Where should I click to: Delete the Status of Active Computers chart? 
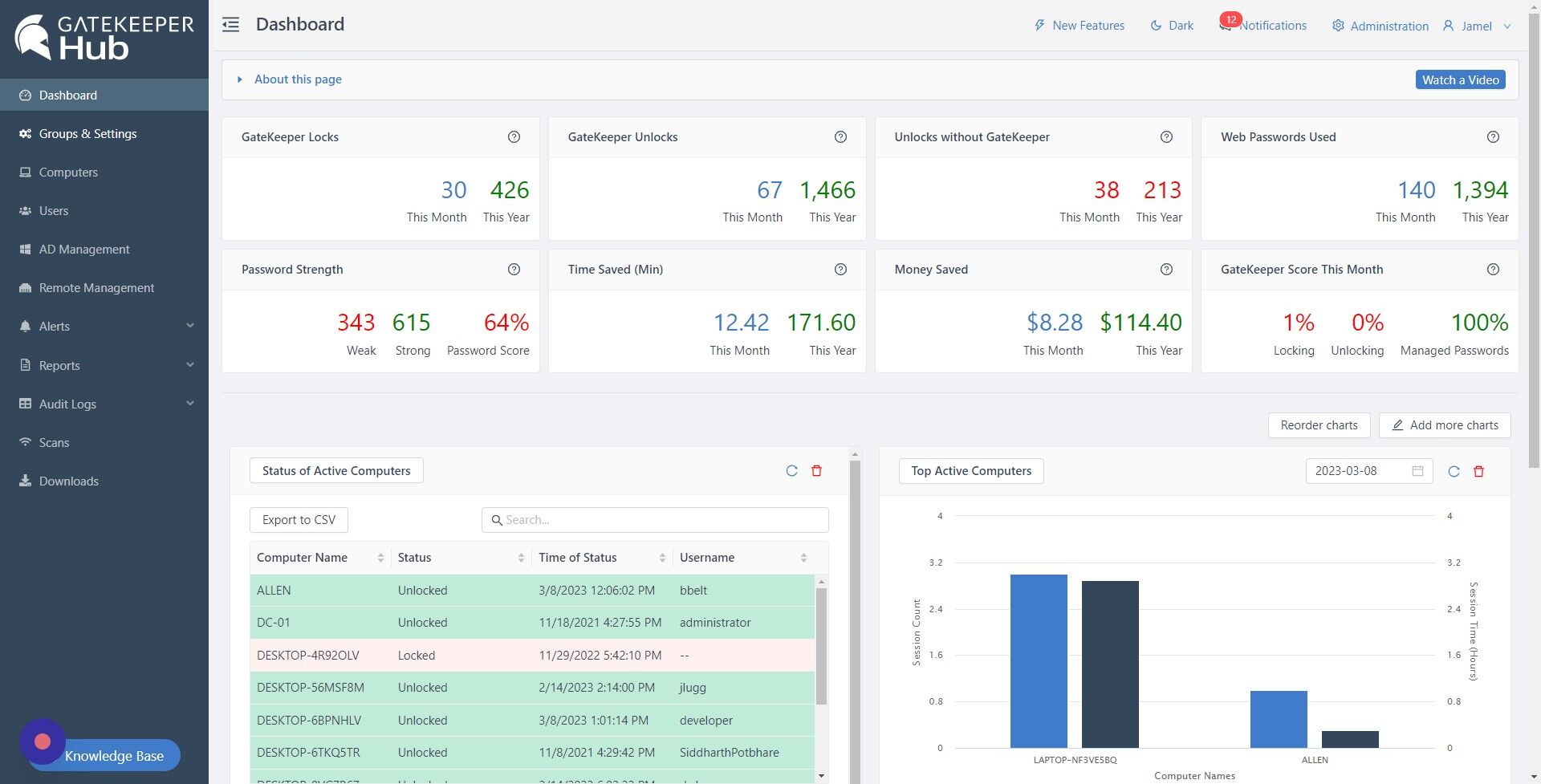point(816,471)
